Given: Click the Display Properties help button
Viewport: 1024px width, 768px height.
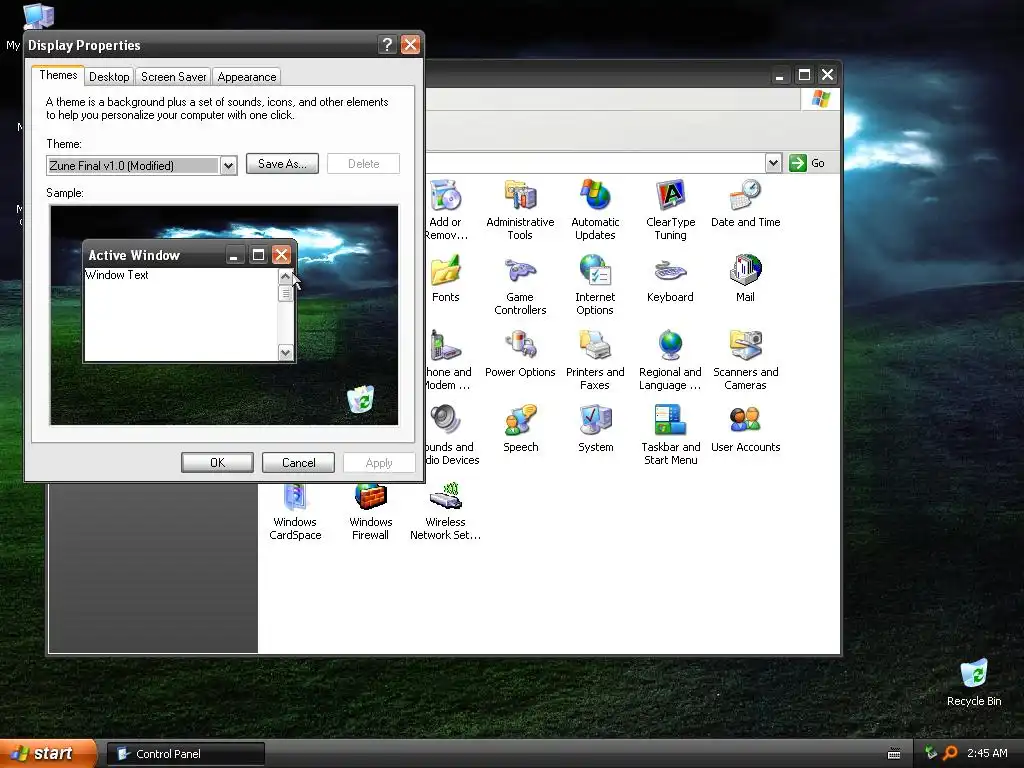Looking at the screenshot, I should 387,44.
